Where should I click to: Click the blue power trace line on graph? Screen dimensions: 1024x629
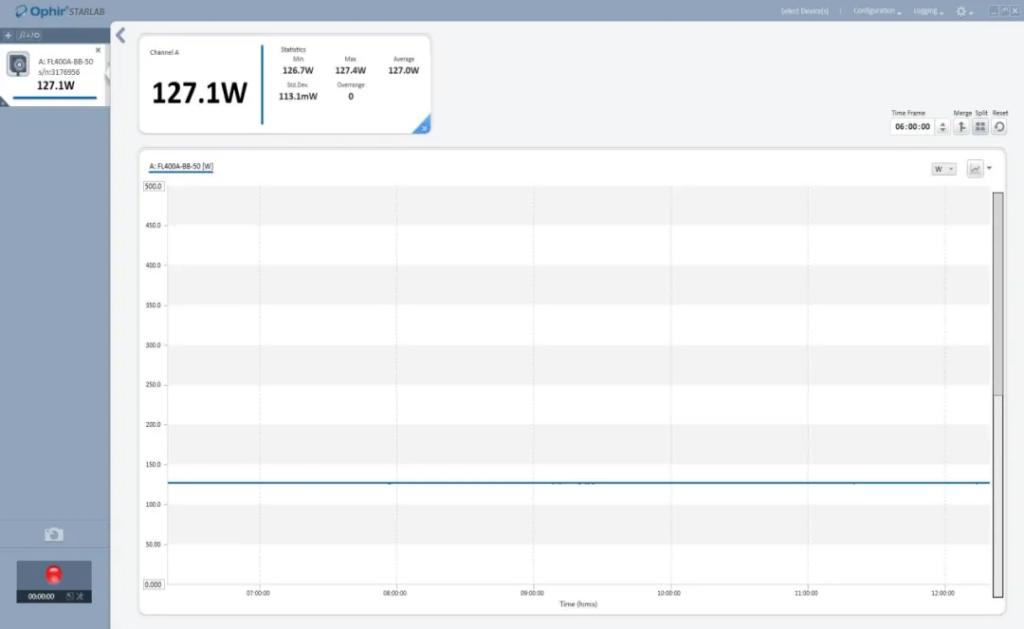click(579, 483)
